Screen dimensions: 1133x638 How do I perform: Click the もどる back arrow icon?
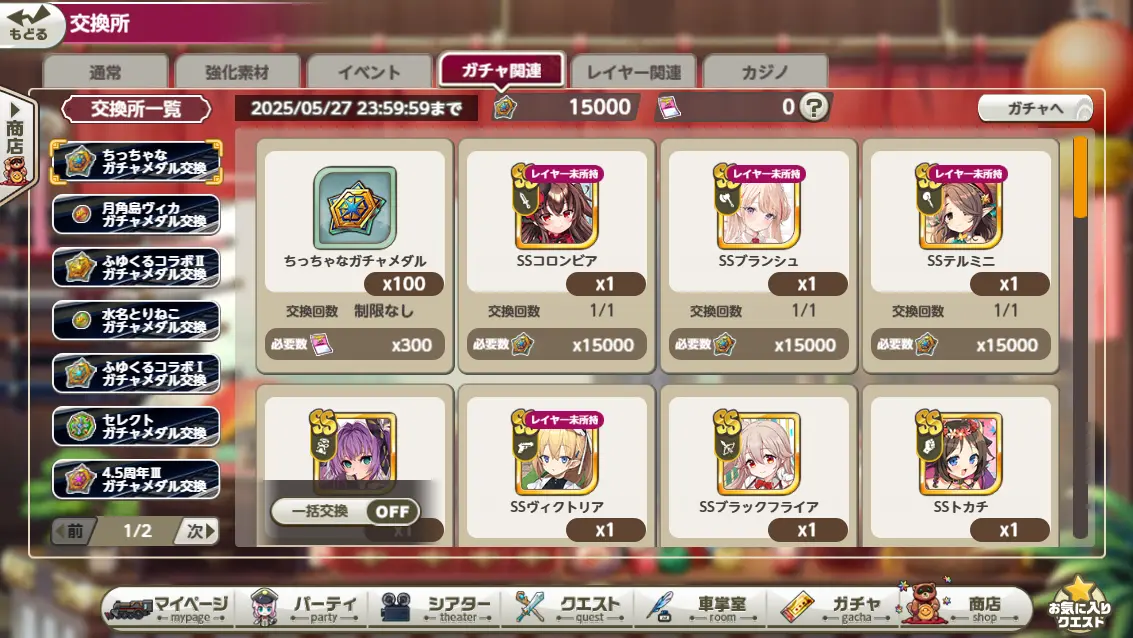coord(28,22)
